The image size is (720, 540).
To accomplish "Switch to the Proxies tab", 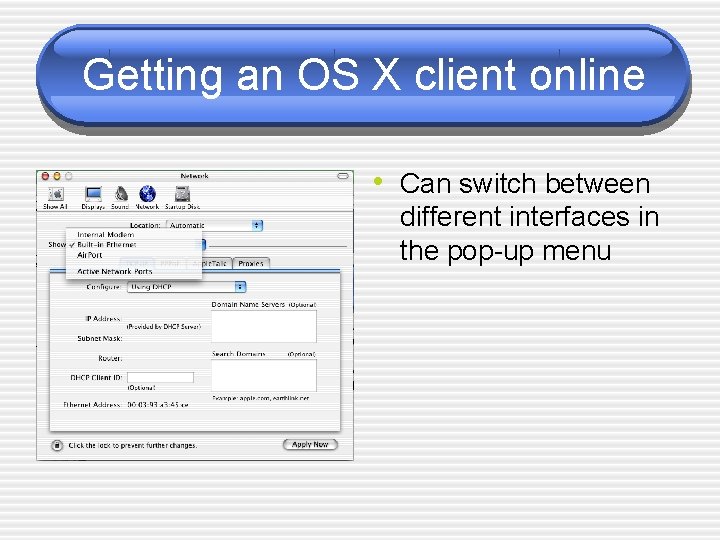I will click(251, 264).
